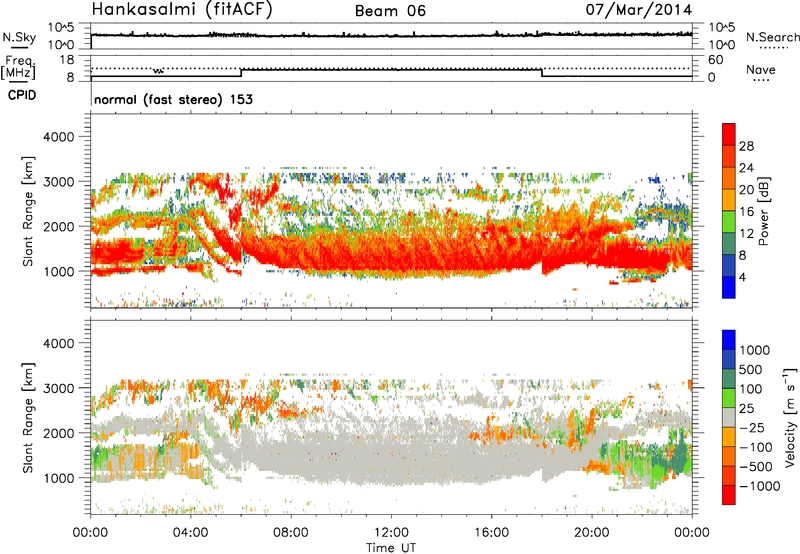This screenshot has width=800, height=554.
Task: Click the 'N.Sky' legend label
Action: (19, 37)
